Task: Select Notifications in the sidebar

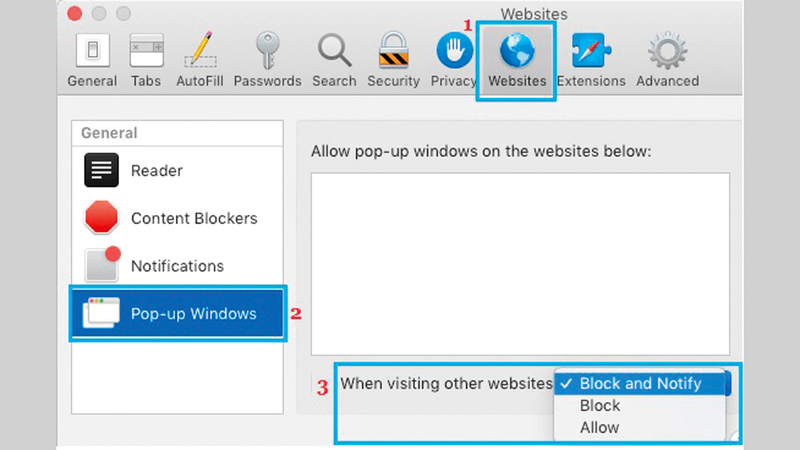Action: pos(177,266)
